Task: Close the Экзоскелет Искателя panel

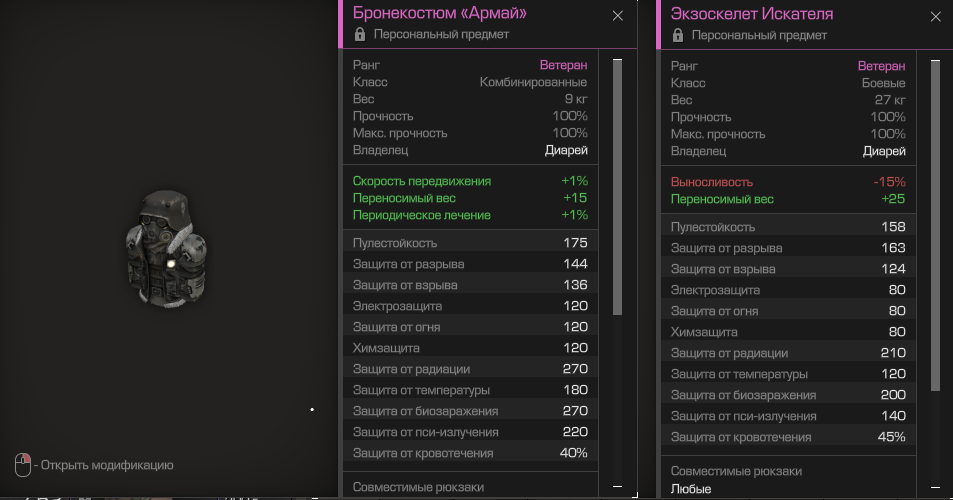Action: 935,16
